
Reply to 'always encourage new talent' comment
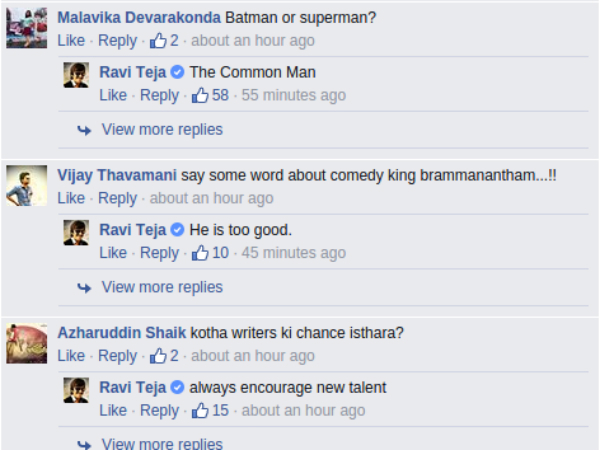[x=159, y=410]
